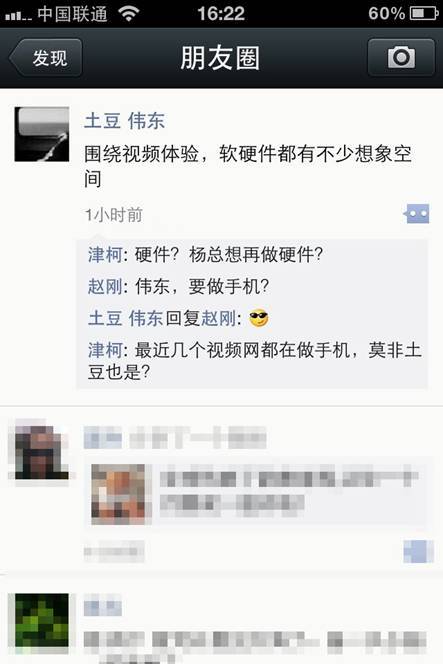
Task: Tap the 1小时前 timestamp
Action: [114, 215]
